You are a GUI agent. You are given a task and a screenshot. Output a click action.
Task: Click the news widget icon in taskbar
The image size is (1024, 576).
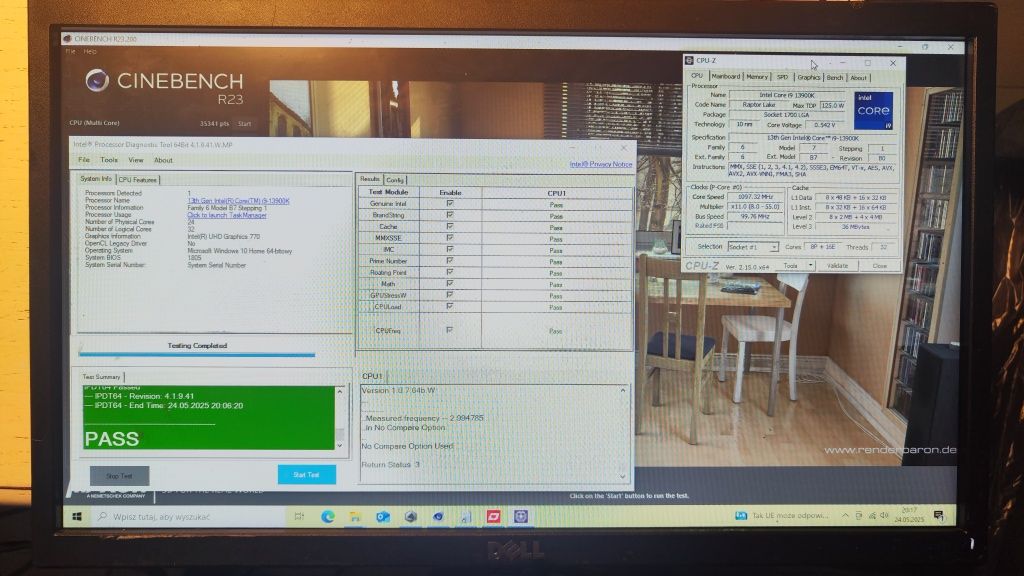[x=741, y=515]
